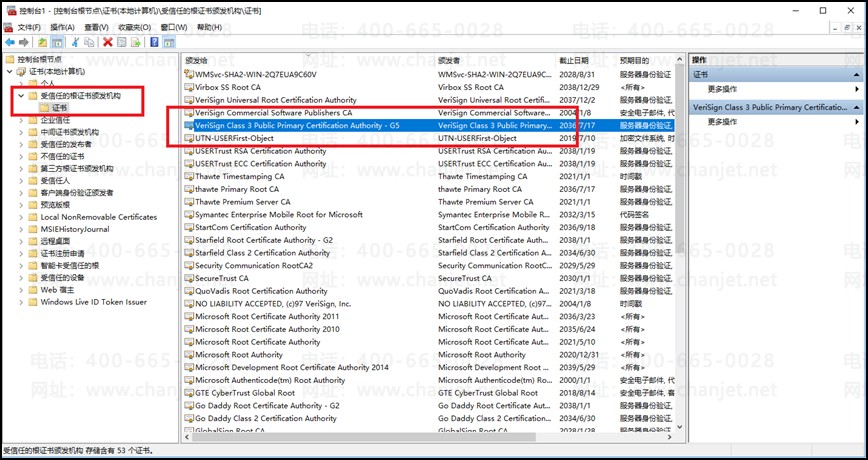This screenshot has width=868, height=460.
Task: Select the Web 宿主 tree item
Action: pyautogui.click(x=58, y=290)
